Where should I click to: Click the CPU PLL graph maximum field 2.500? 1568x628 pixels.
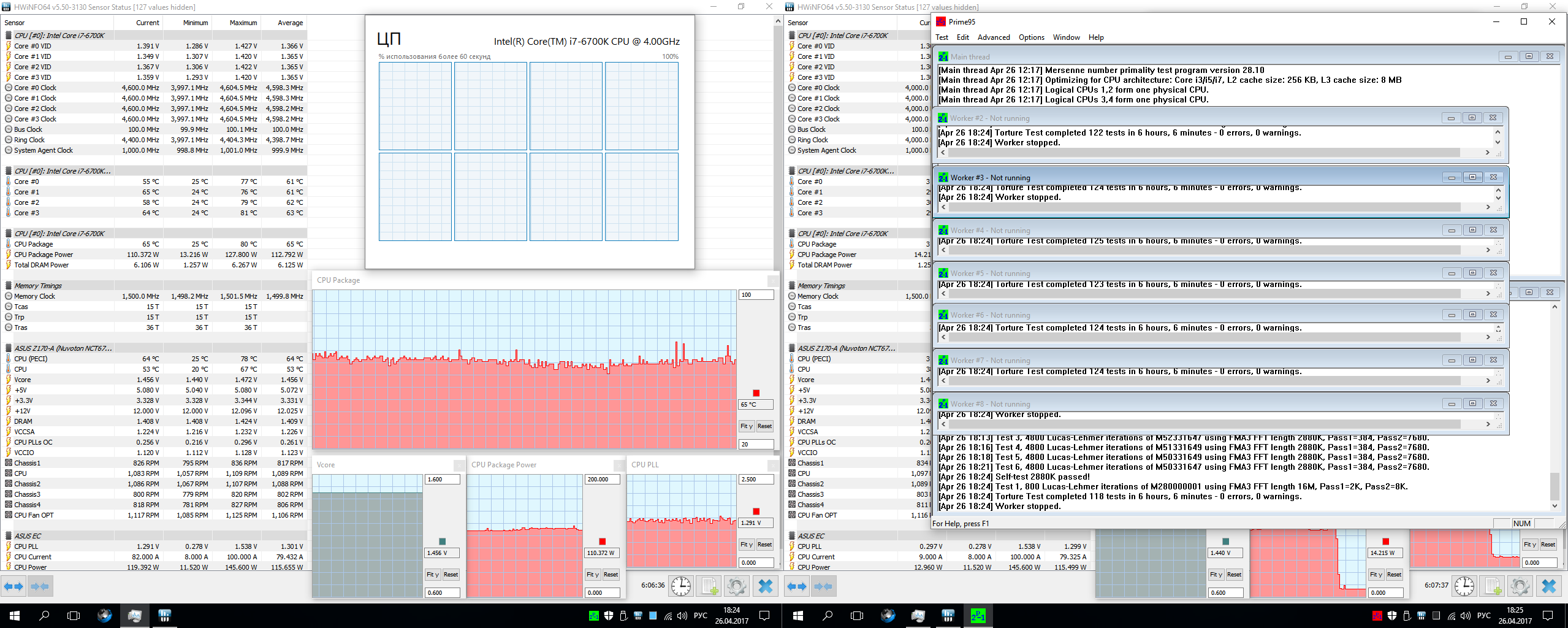tap(756, 480)
